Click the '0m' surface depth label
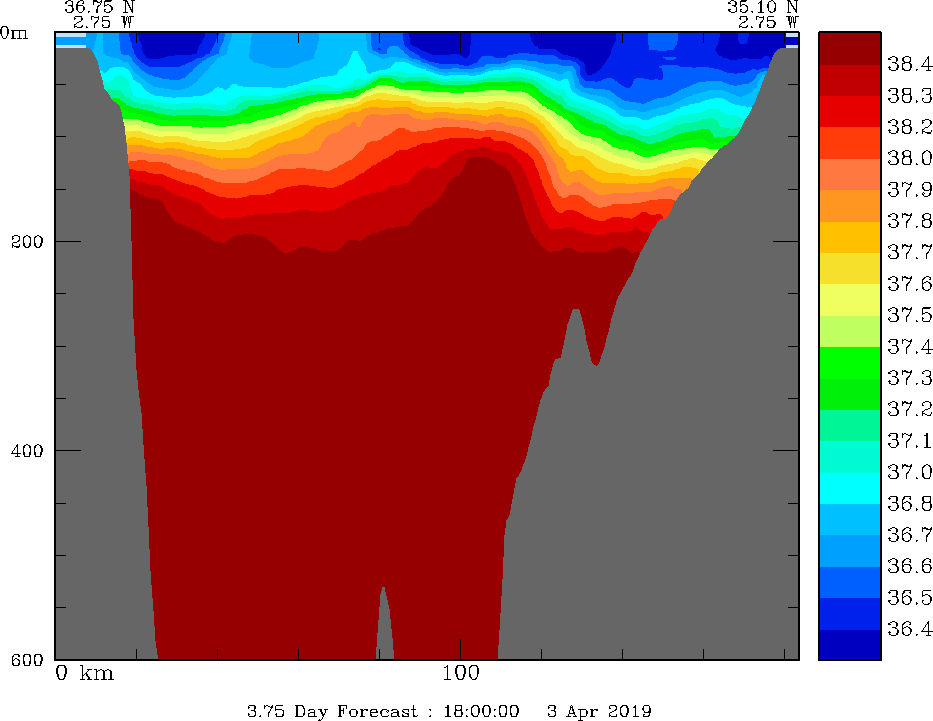933x721 pixels. click(14, 32)
